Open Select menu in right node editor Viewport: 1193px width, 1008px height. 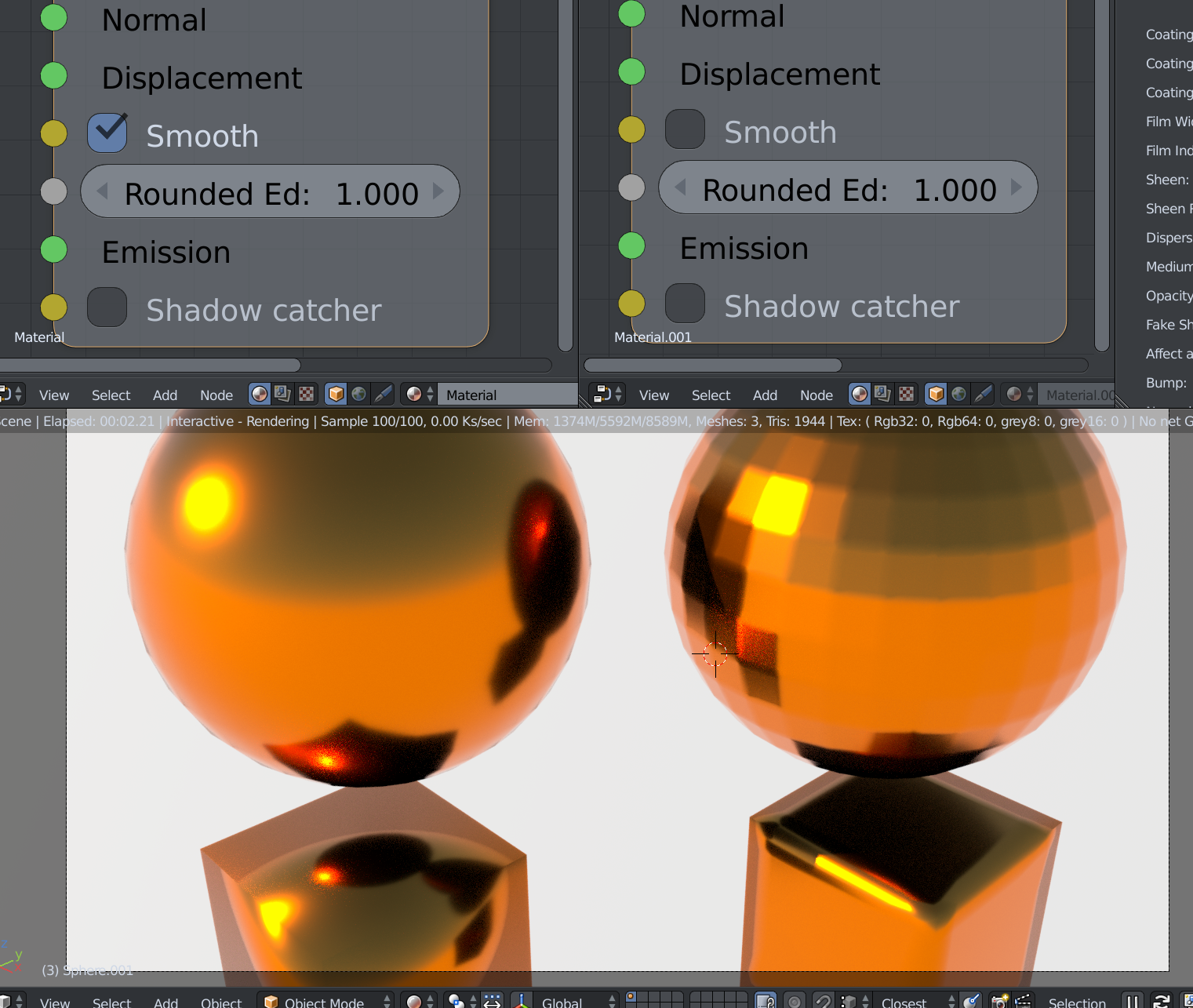coord(711,395)
